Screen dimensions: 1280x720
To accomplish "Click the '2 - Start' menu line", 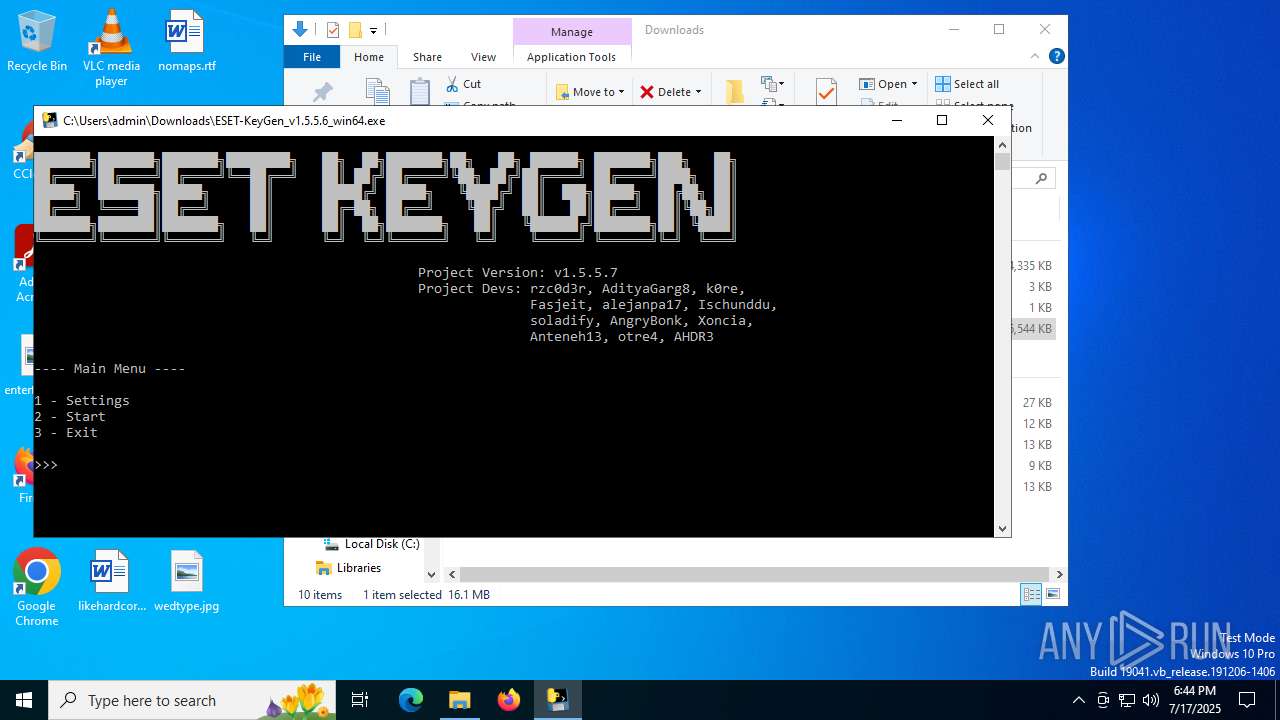I will (x=70, y=416).
